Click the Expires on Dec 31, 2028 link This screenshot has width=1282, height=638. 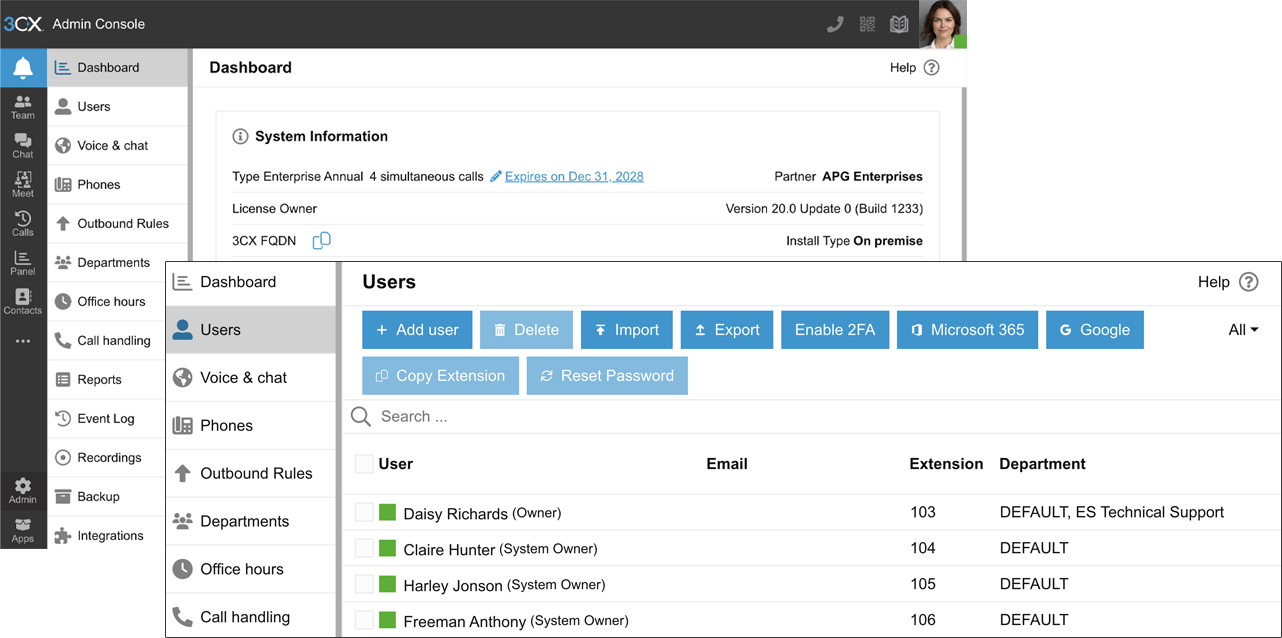(x=572, y=176)
